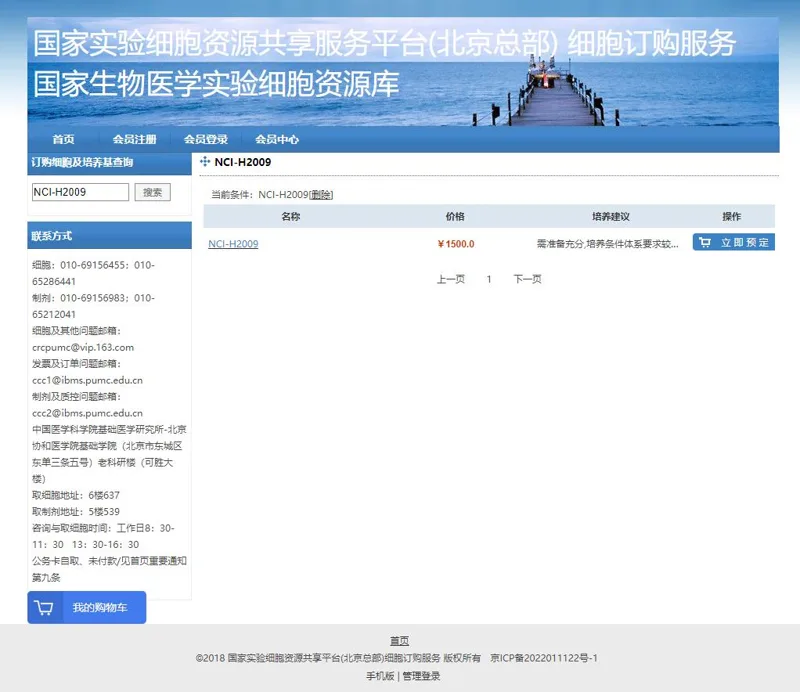The image size is (800, 692).
Task: Click the ccc1@ibms.pumc.edu.cn email text
Action: [87, 380]
